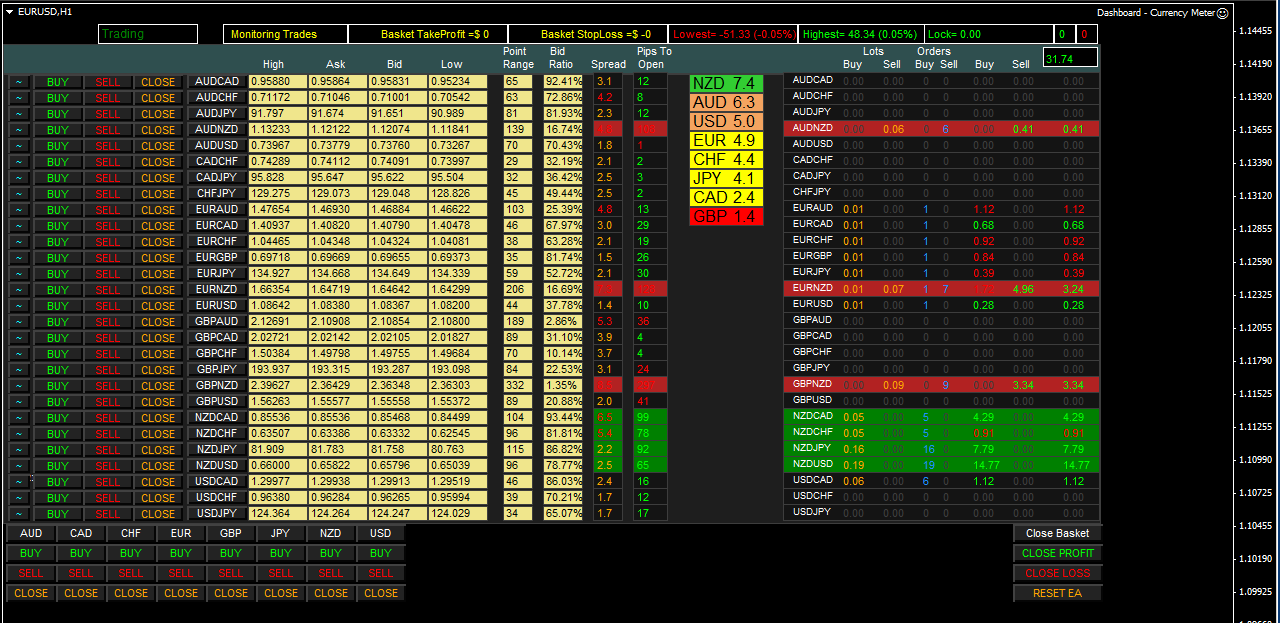The width and height of the screenshot is (1280, 623).
Task: Sell the CHFJPY pair
Action: 108,194
